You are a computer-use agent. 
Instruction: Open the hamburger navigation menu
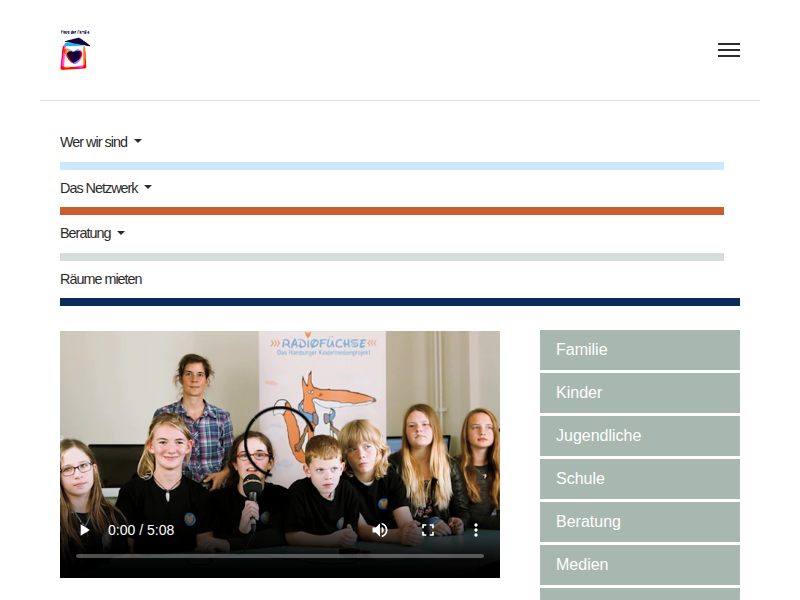pyautogui.click(x=729, y=50)
